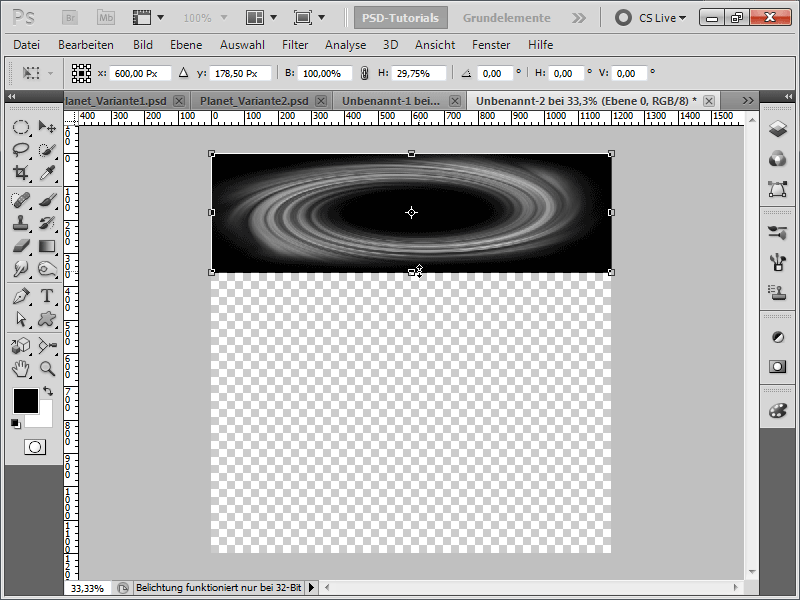
Task: Switch to the Grundelemente workspace
Action: [507, 18]
